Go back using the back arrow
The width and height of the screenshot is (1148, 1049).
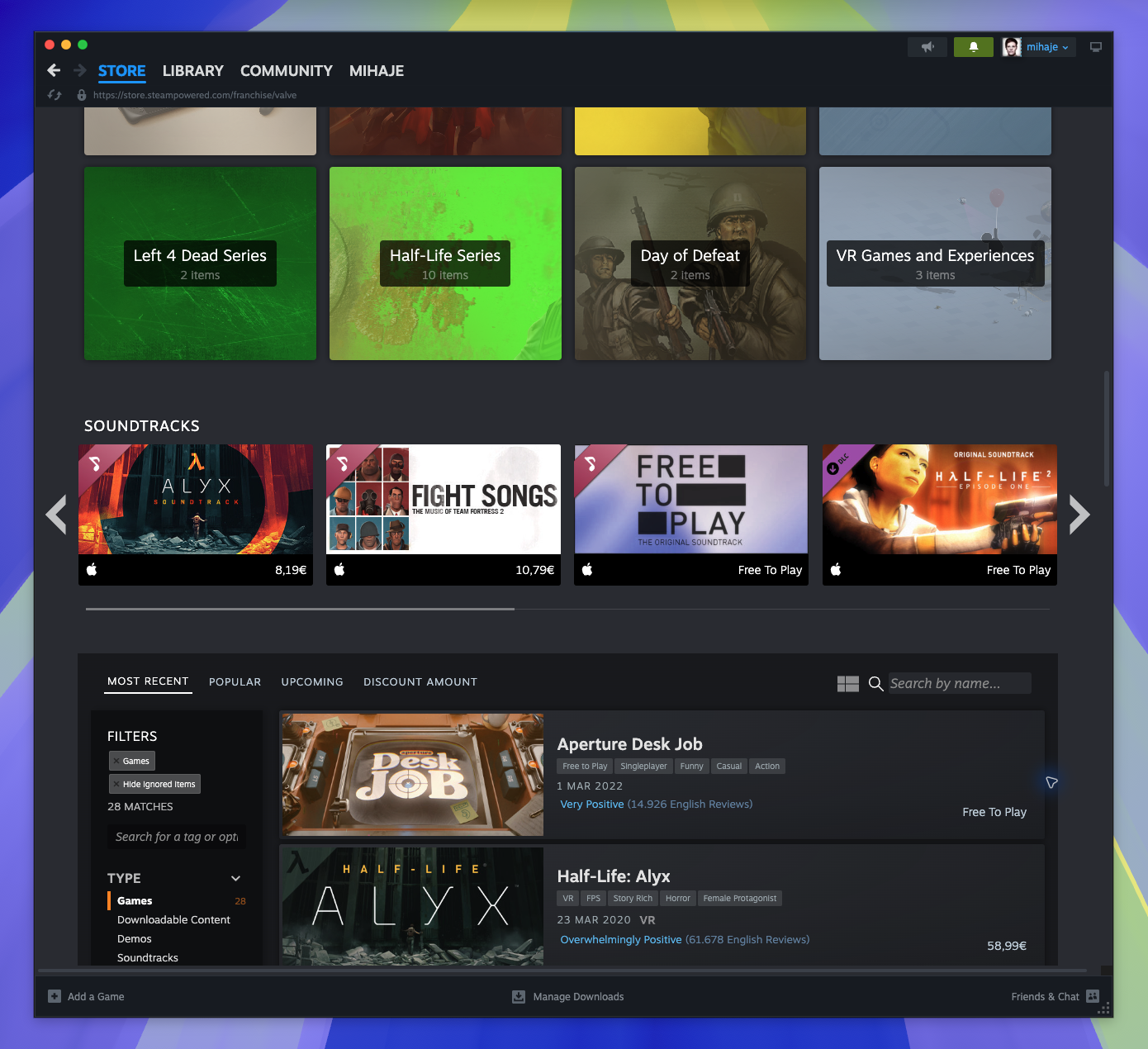[54, 70]
